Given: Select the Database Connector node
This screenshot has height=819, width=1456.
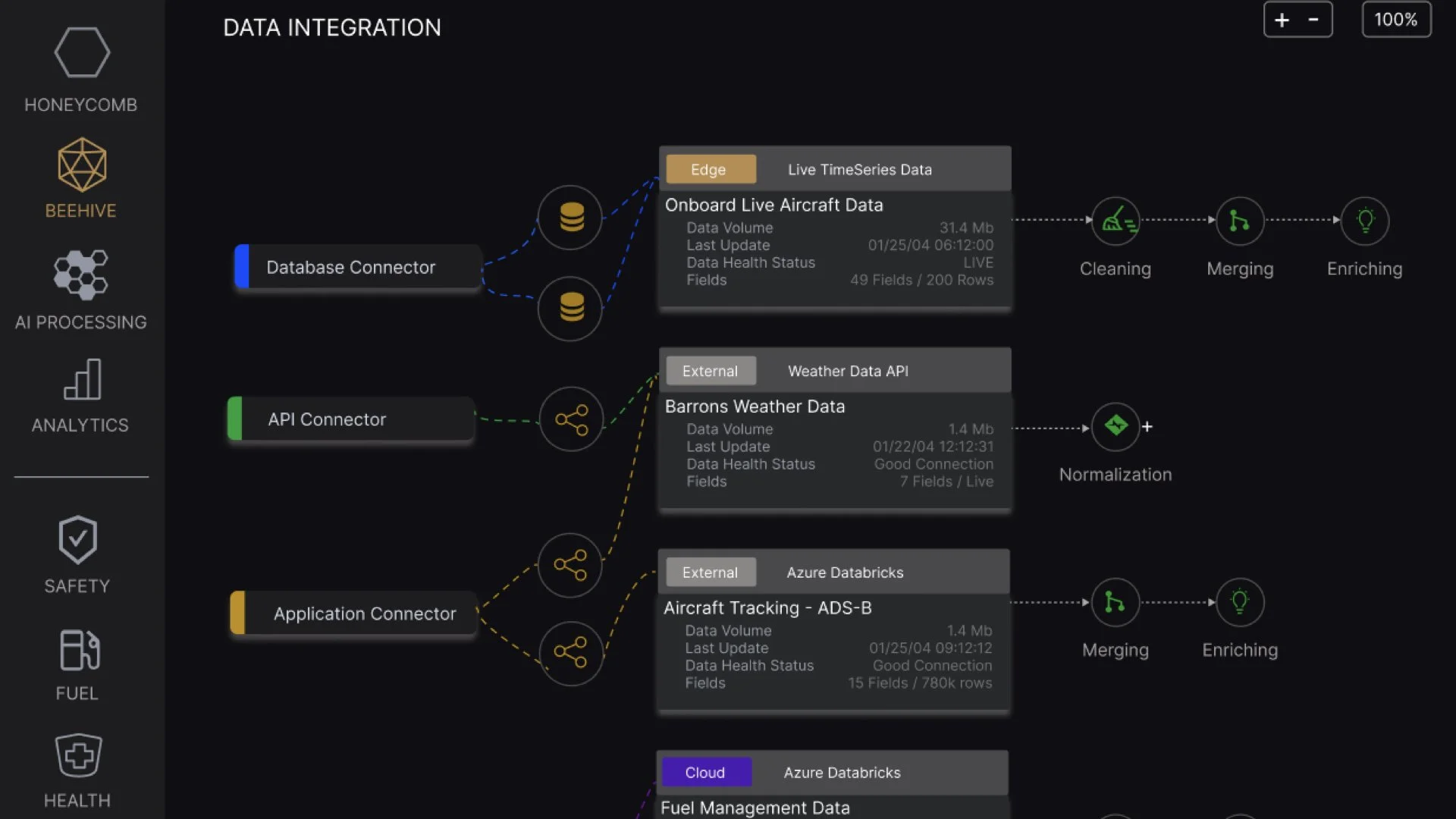Looking at the screenshot, I should [358, 267].
